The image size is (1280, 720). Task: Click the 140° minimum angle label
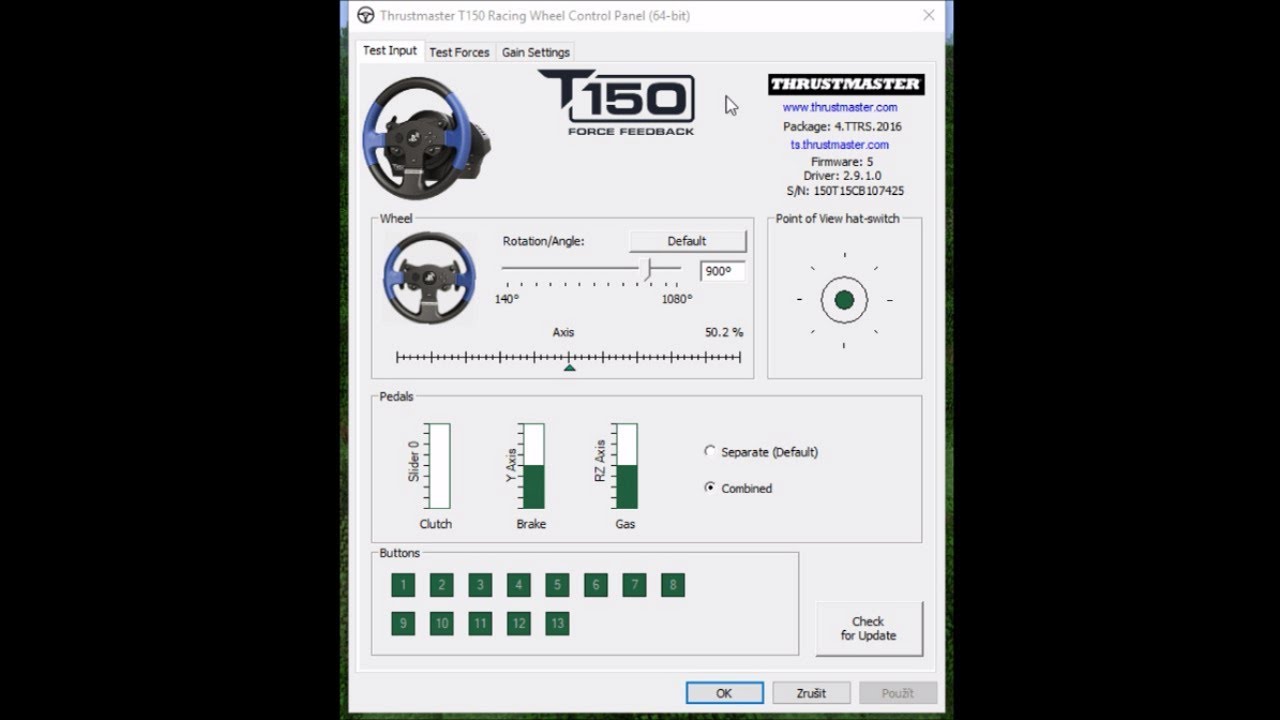[x=507, y=299]
